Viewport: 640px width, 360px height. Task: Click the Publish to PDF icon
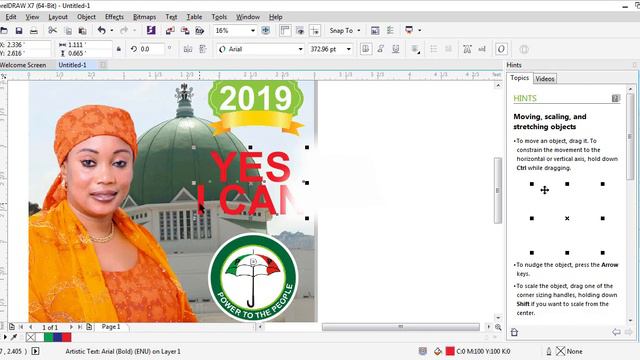tap(200, 31)
